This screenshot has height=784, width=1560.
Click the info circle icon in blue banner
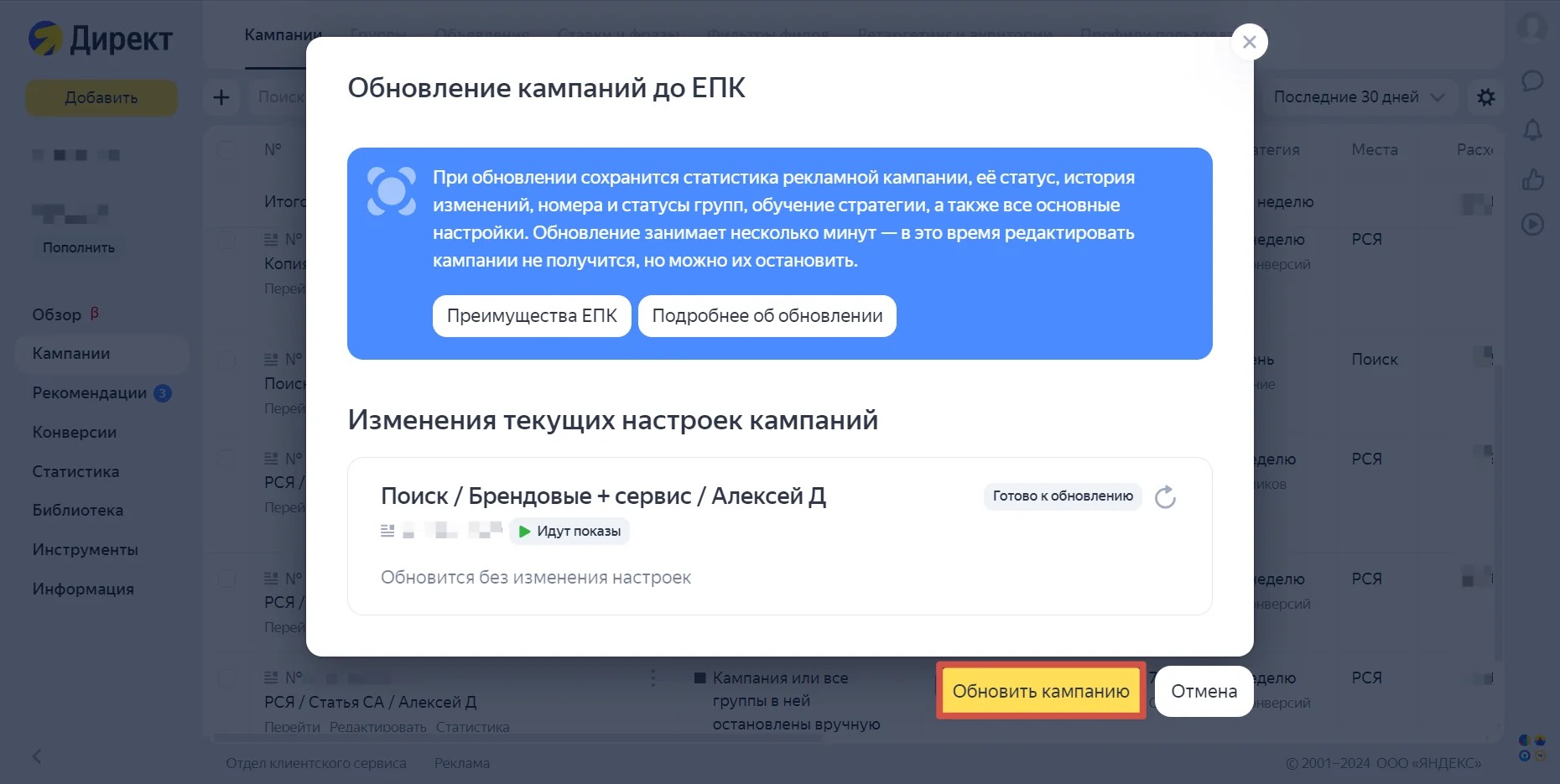coord(392,191)
